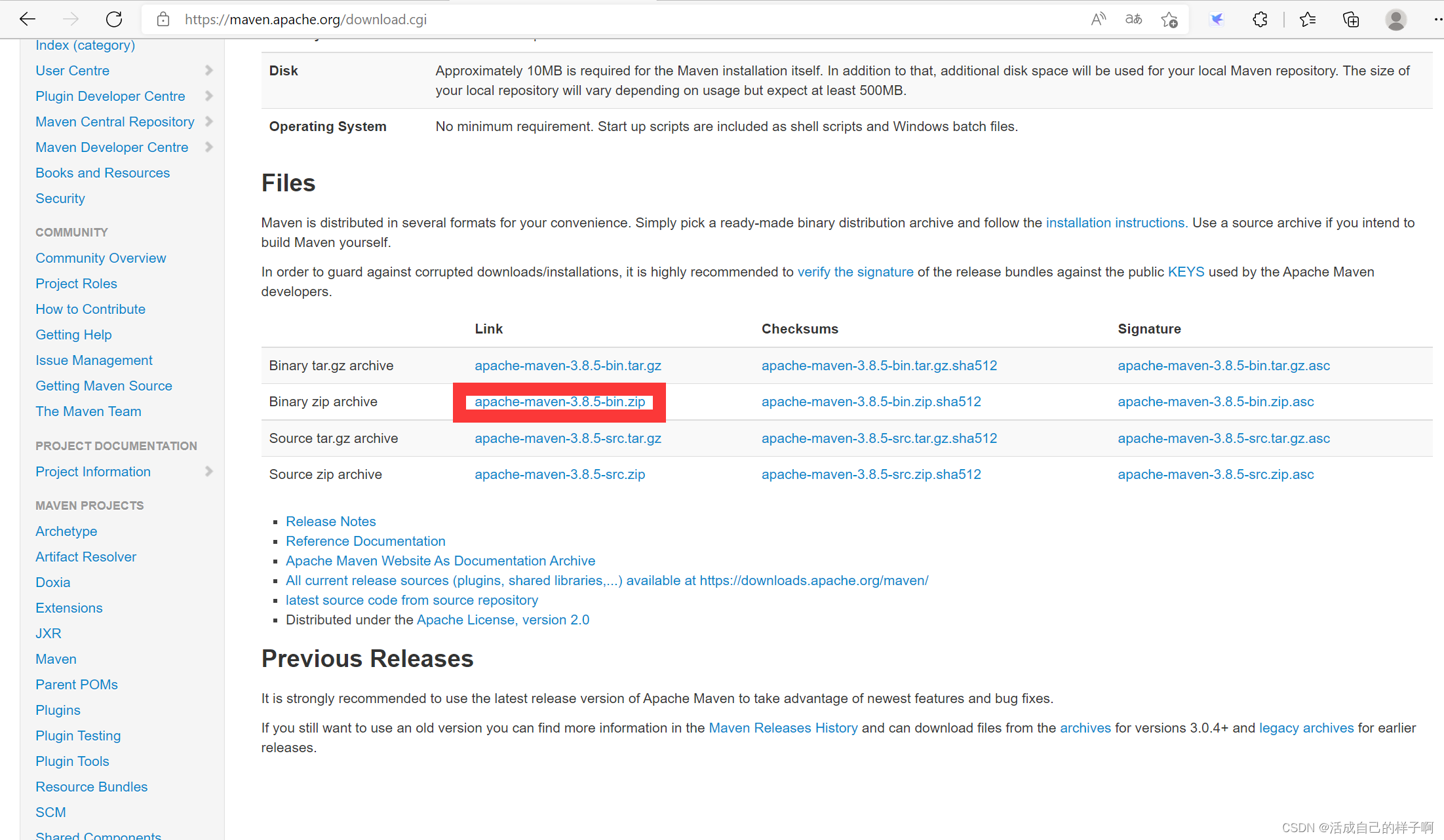Select Security in the sidebar menu
This screenshot has width=1444, height=840.
click(60, 198)
